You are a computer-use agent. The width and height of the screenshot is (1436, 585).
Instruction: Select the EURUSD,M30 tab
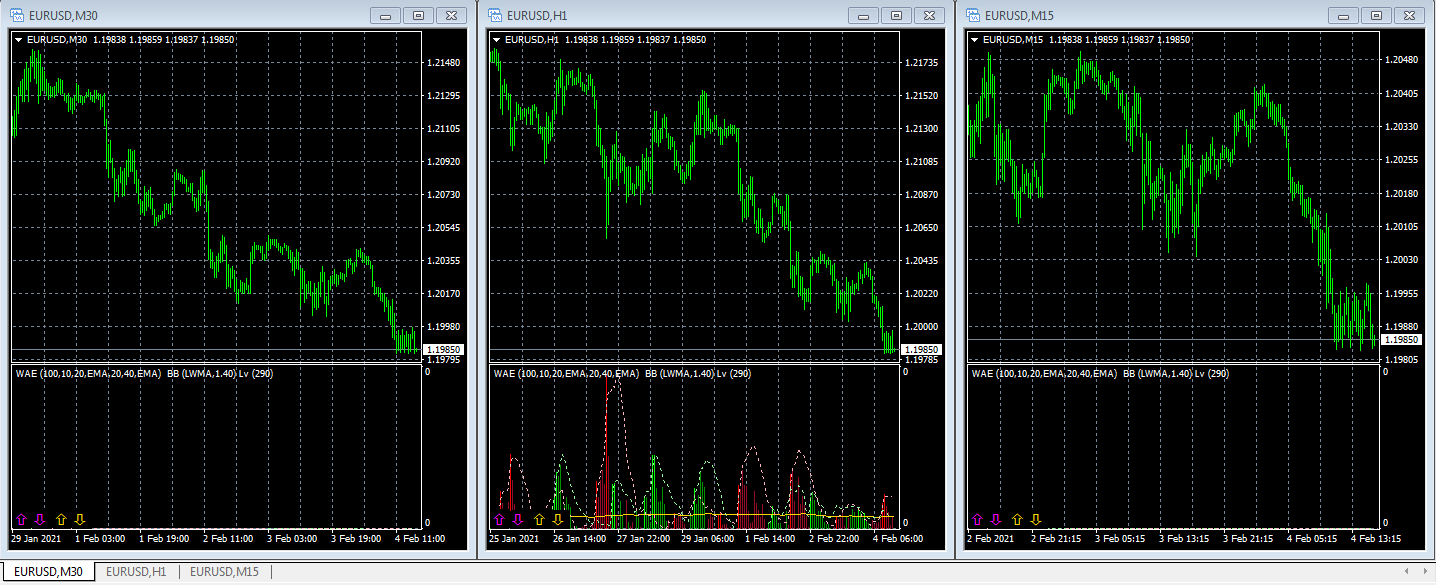[48, 572]
